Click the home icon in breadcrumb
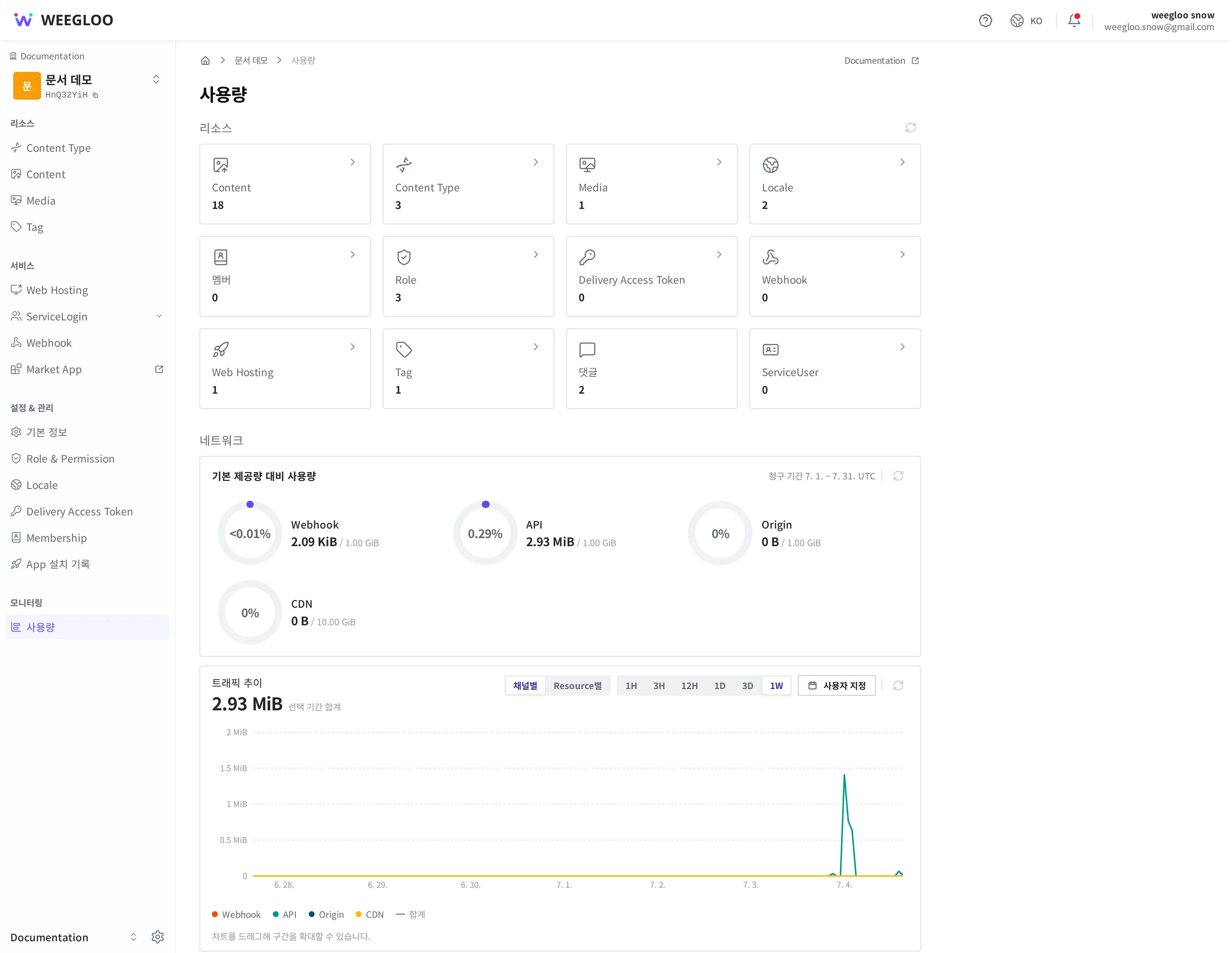Screen dimensions: 1232x953 [x=205, y=60]
